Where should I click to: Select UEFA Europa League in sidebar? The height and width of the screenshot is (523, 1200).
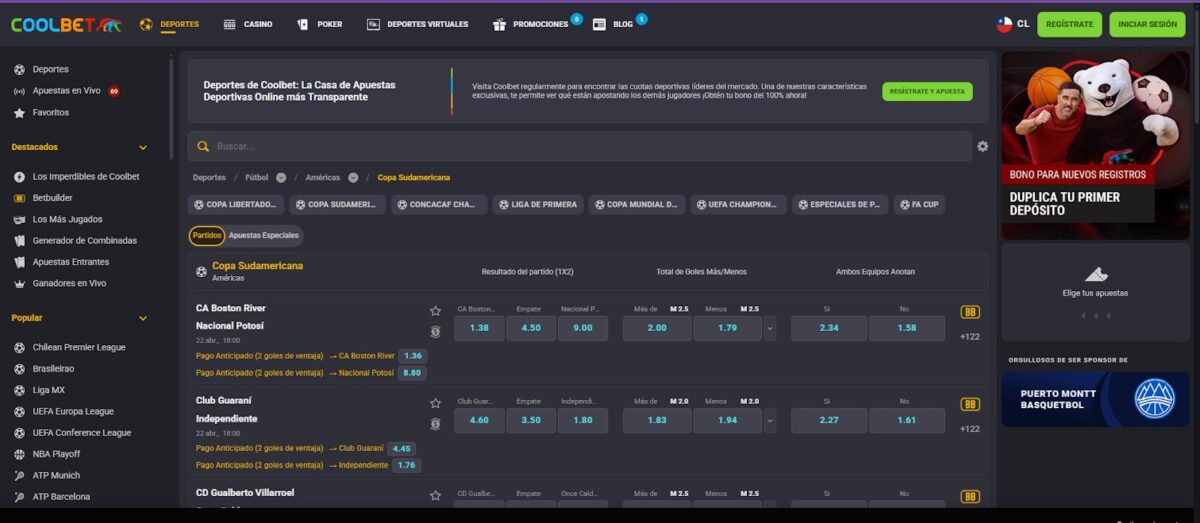pos(73,411)
